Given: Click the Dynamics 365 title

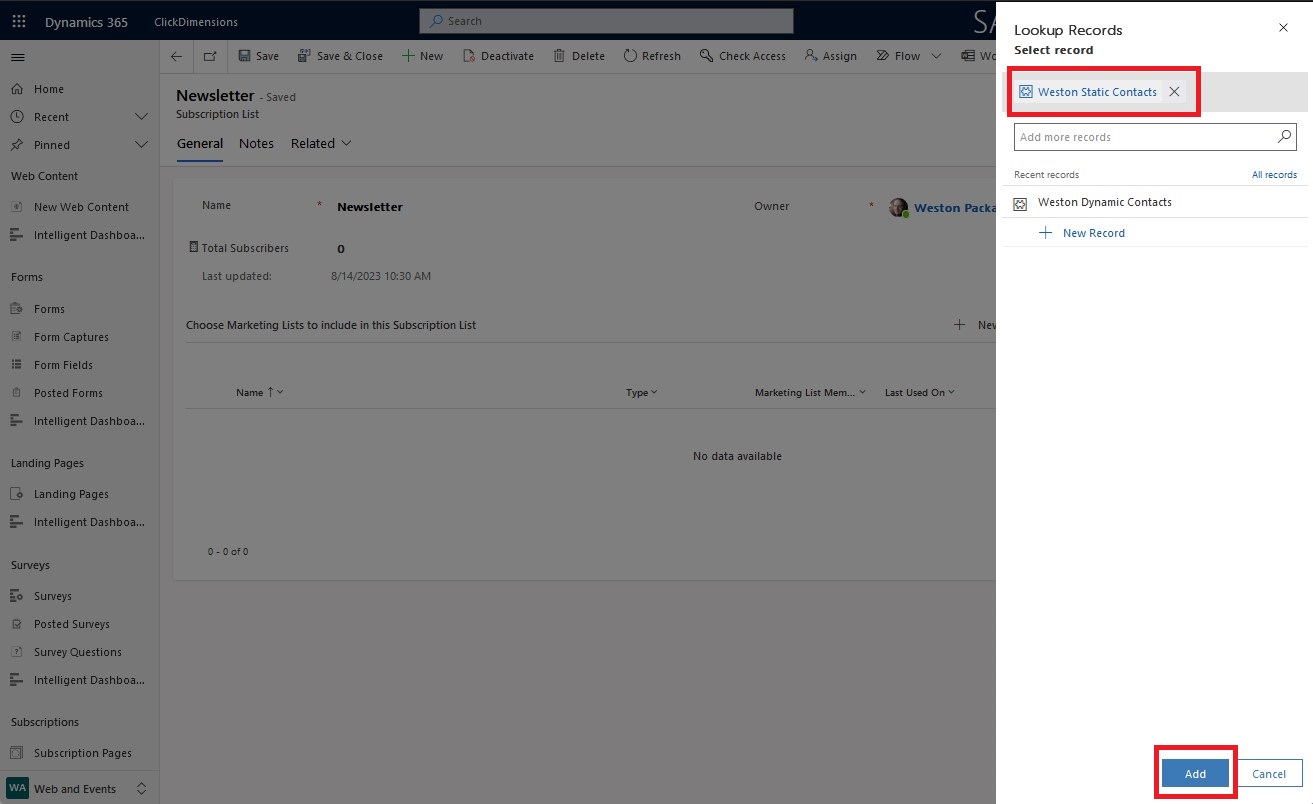Looking at the screenshot, I should tap(86, 22).
